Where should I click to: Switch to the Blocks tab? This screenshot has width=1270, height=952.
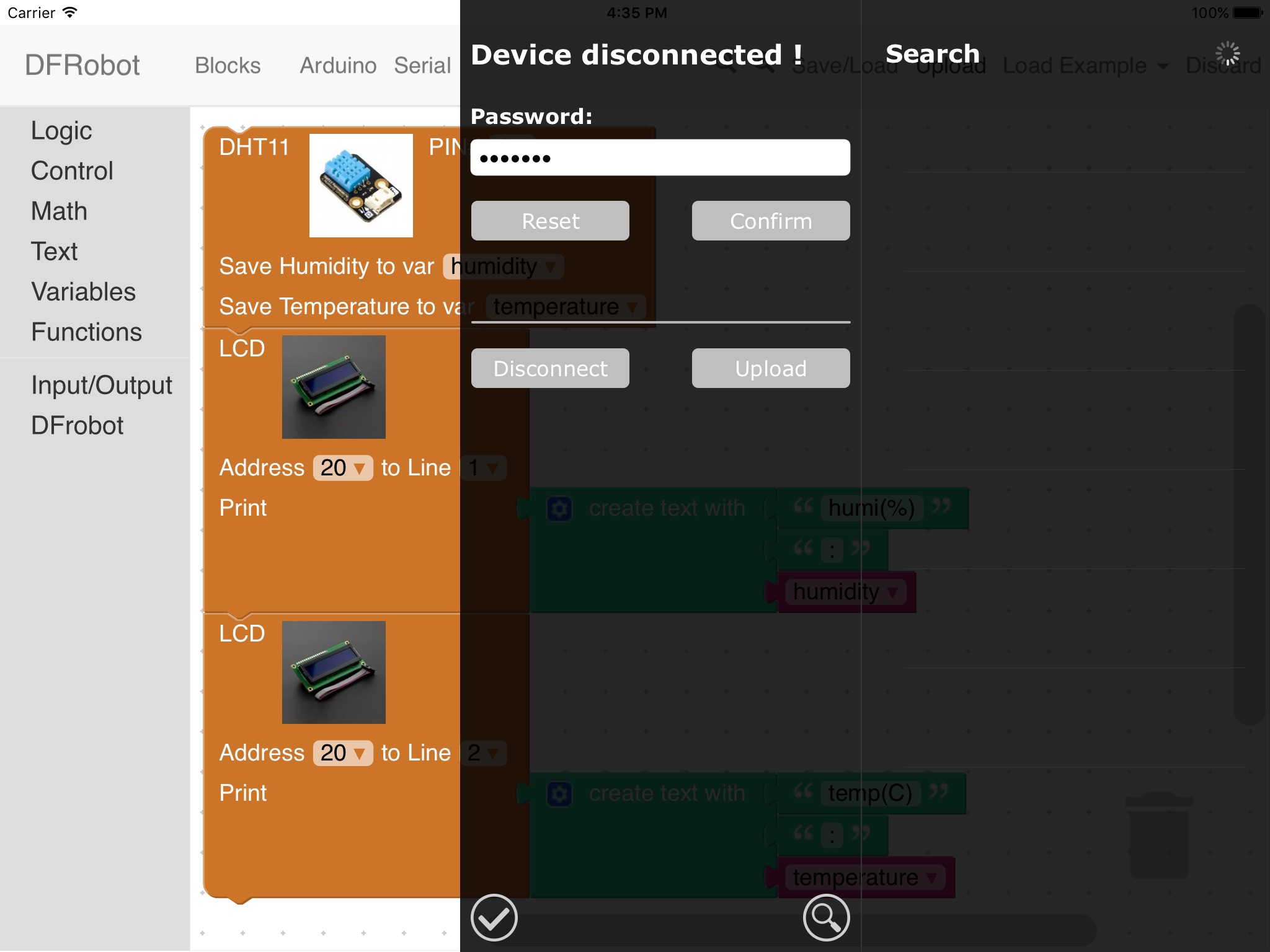(x=228, y=66)
